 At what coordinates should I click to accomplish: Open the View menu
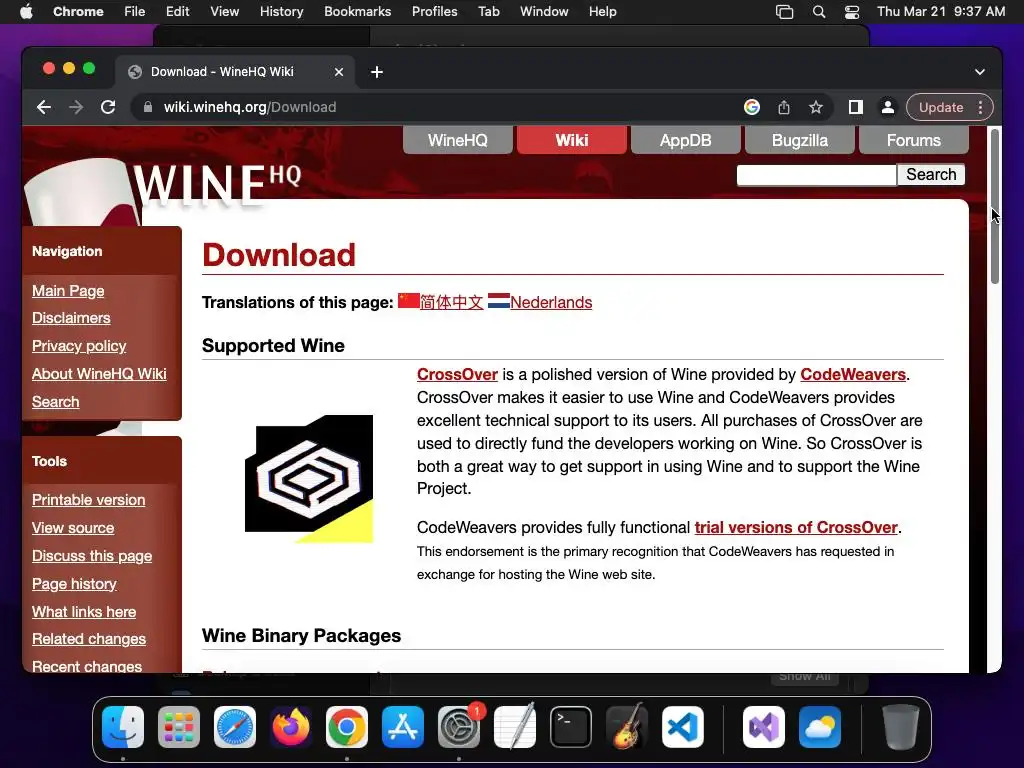[x=224, y=12]
